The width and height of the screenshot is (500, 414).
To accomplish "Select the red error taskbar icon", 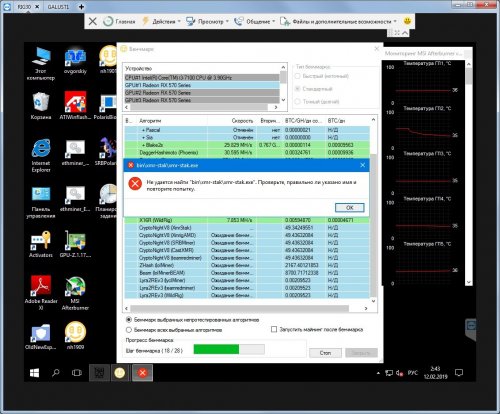I will coord(142,373).
